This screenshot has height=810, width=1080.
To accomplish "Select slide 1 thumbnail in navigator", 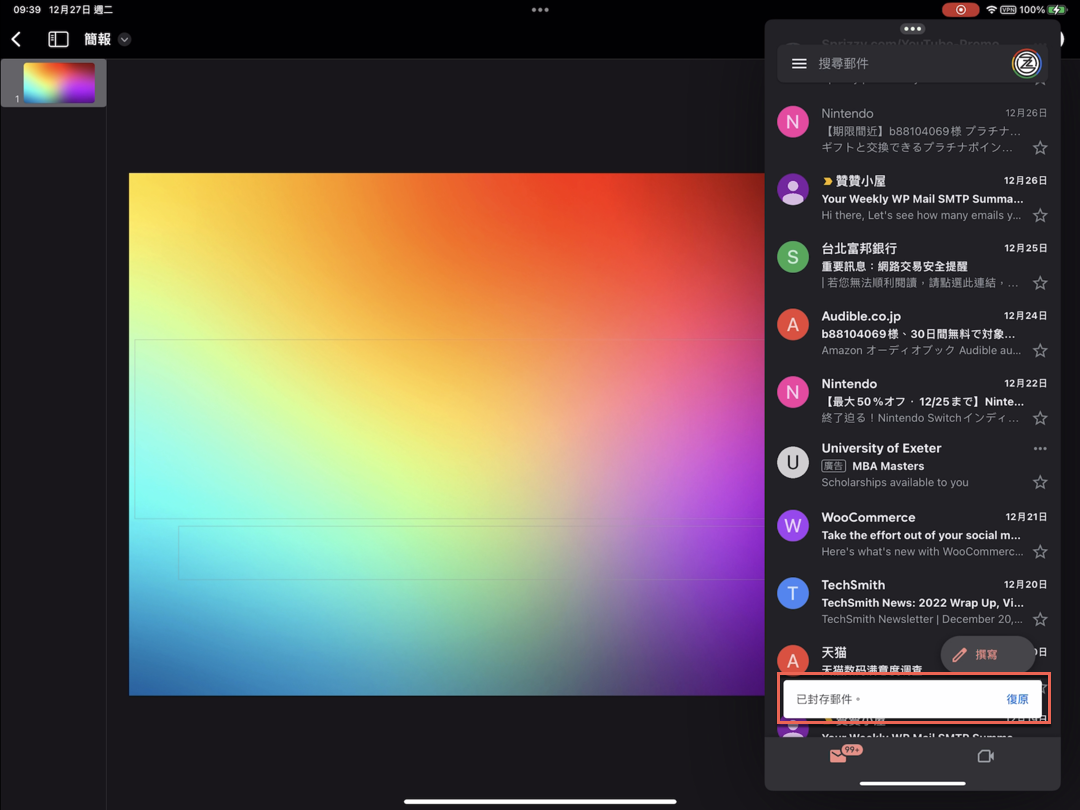I will (59, 83).
